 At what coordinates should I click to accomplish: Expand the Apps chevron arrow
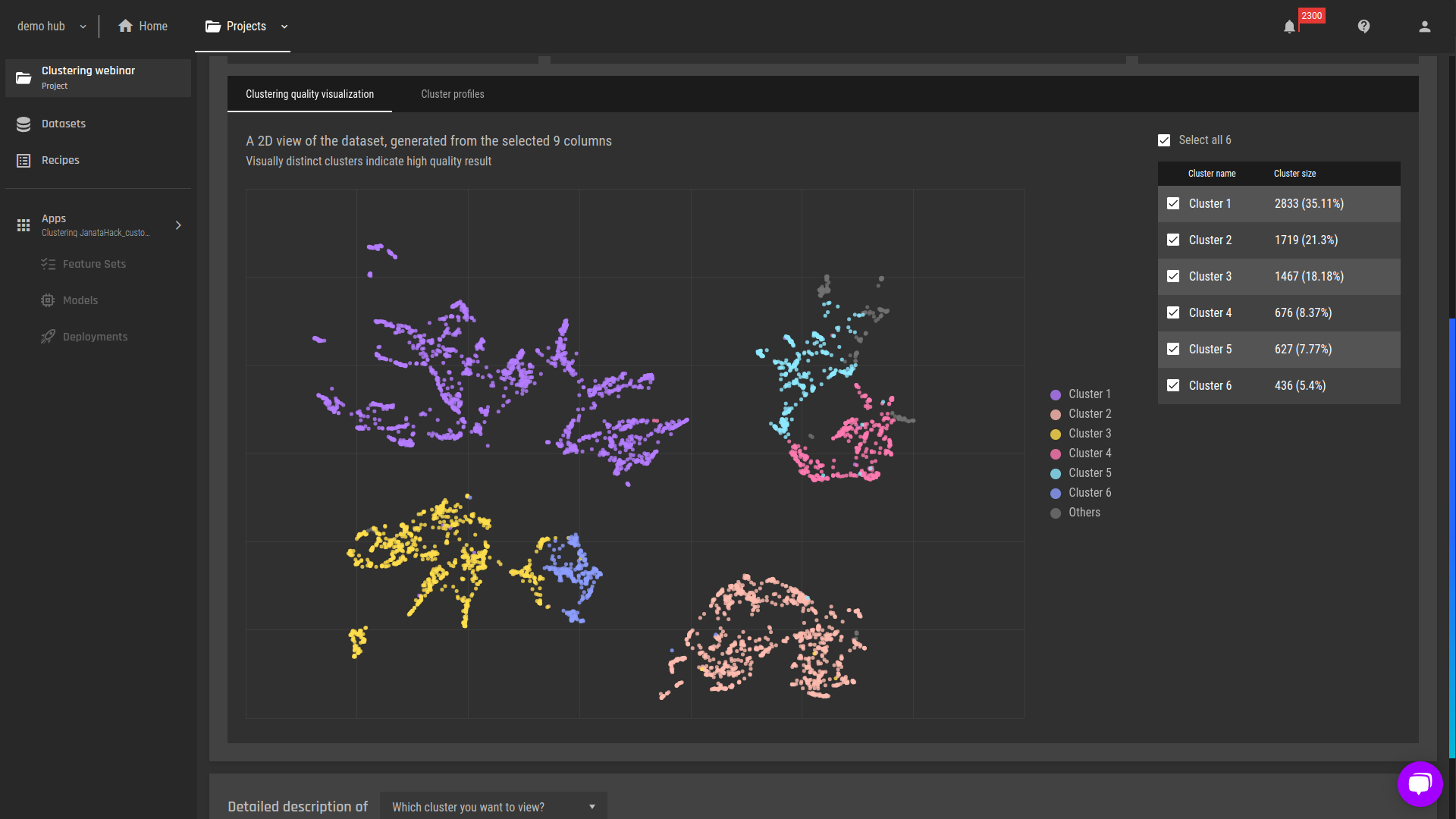click(x=178, y=225)
